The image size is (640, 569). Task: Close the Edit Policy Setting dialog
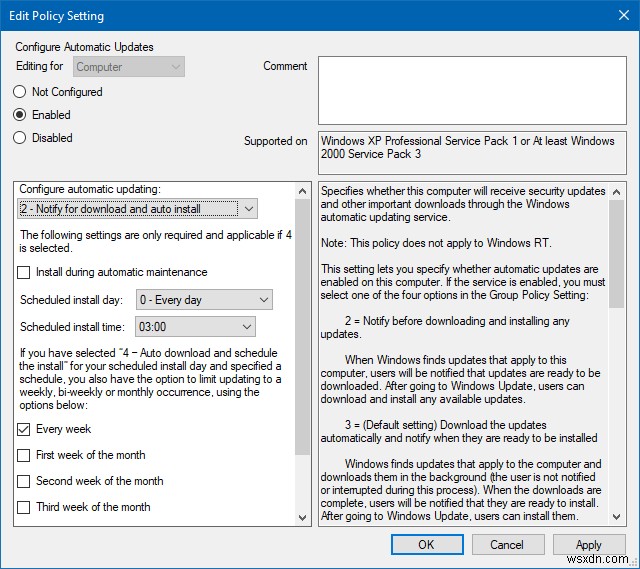(624, 16)
